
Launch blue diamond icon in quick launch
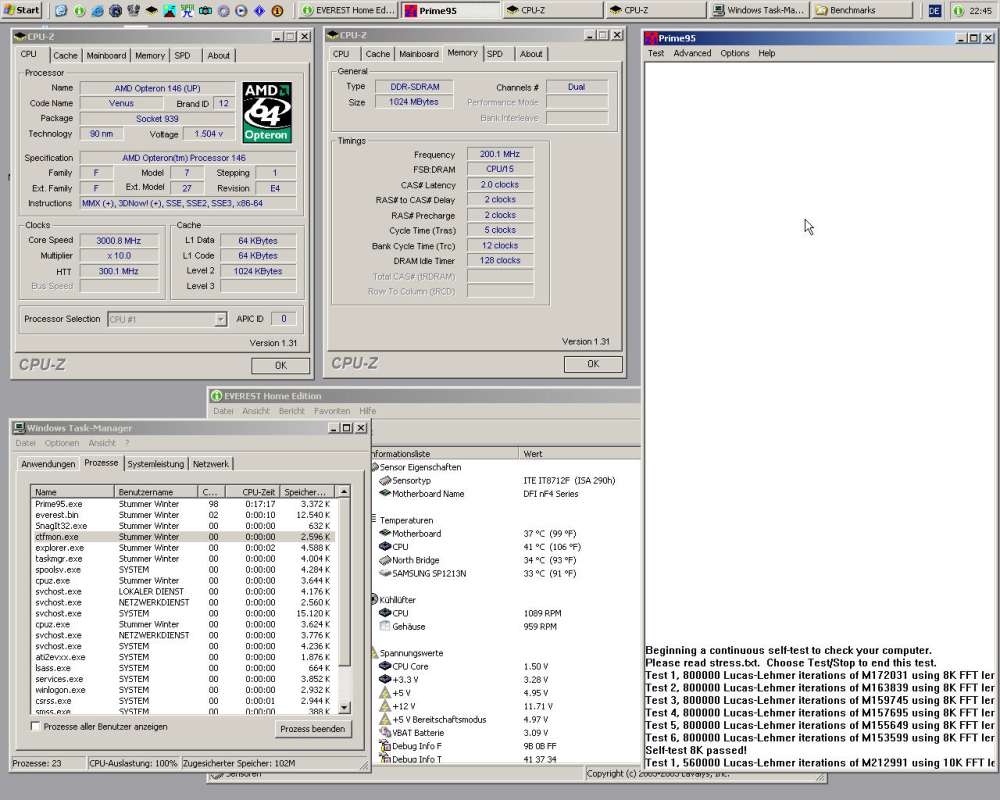coord(259,10)
